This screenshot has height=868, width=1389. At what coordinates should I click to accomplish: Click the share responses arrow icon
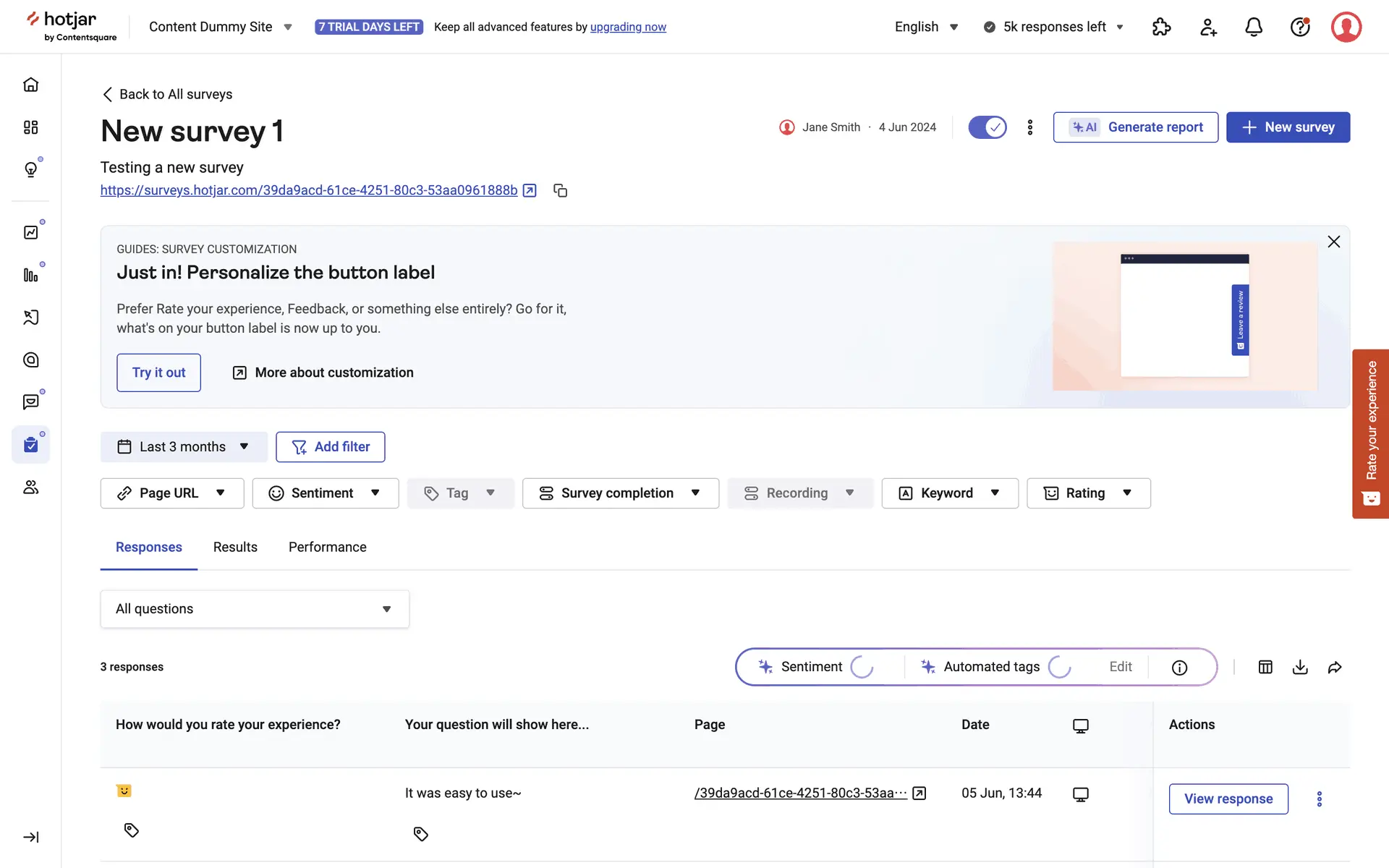tap(1335, 667)
